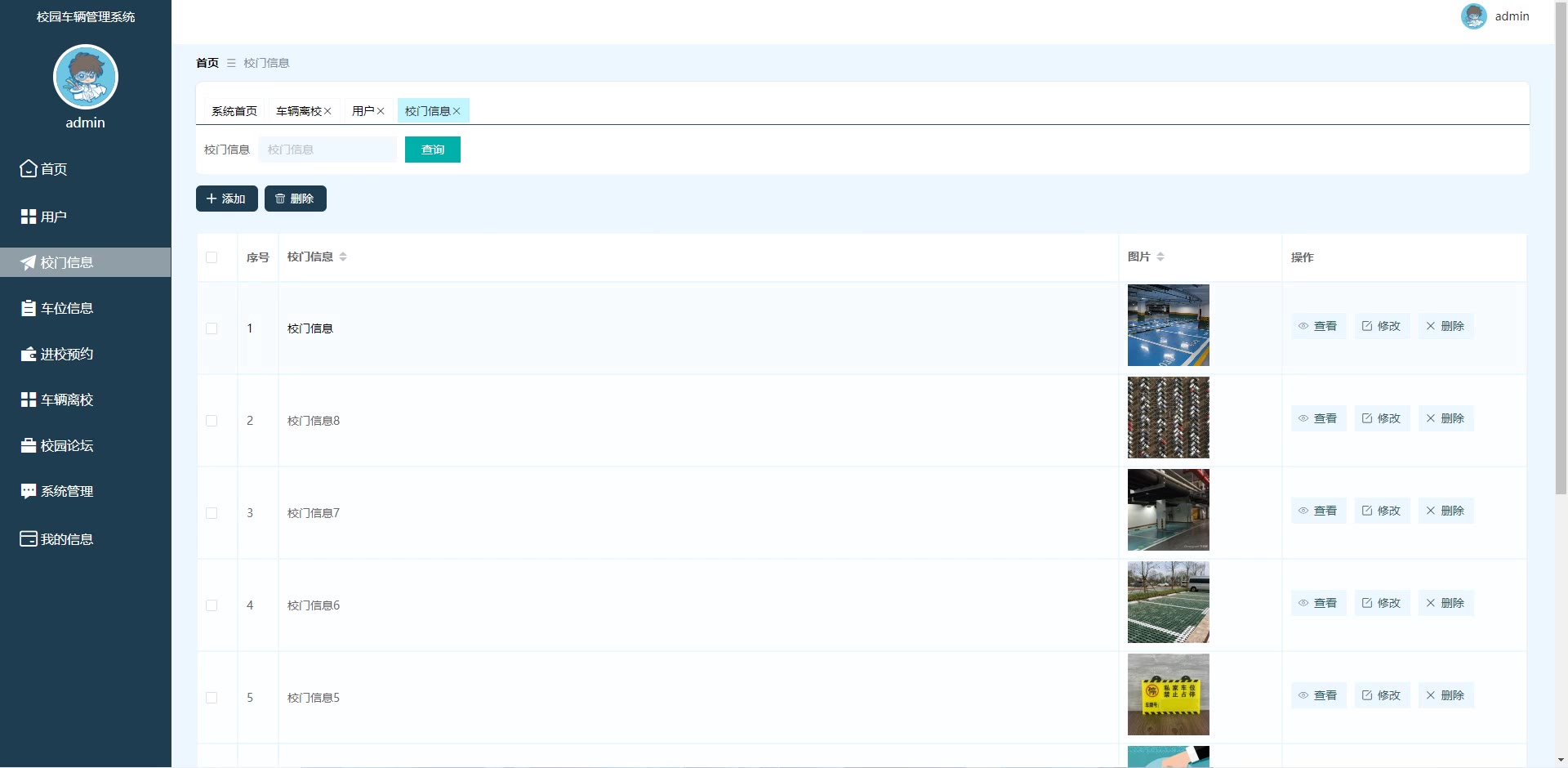Close the 车辆离校 tab

(327, 111)
